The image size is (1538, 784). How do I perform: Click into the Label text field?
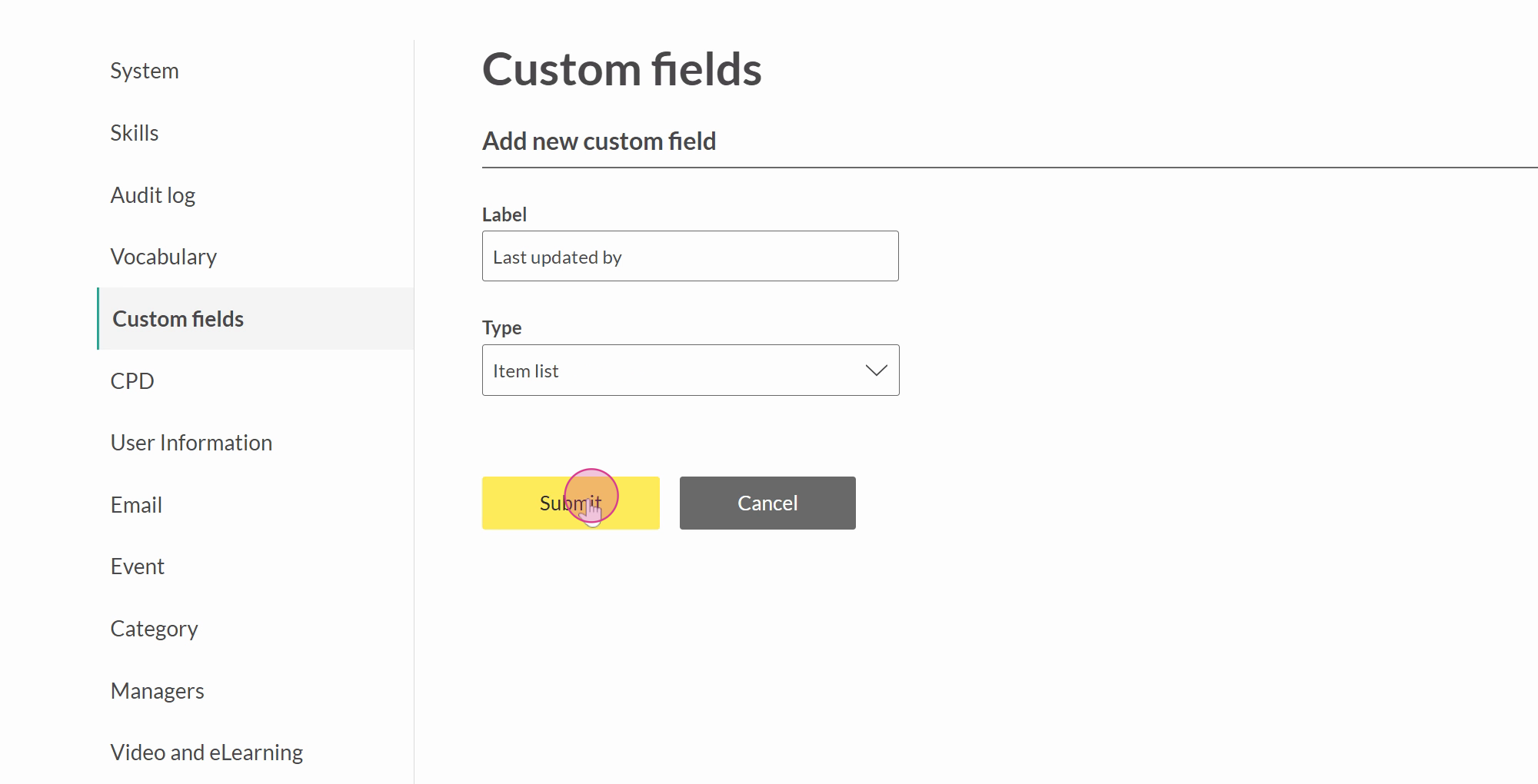point(690,257)
